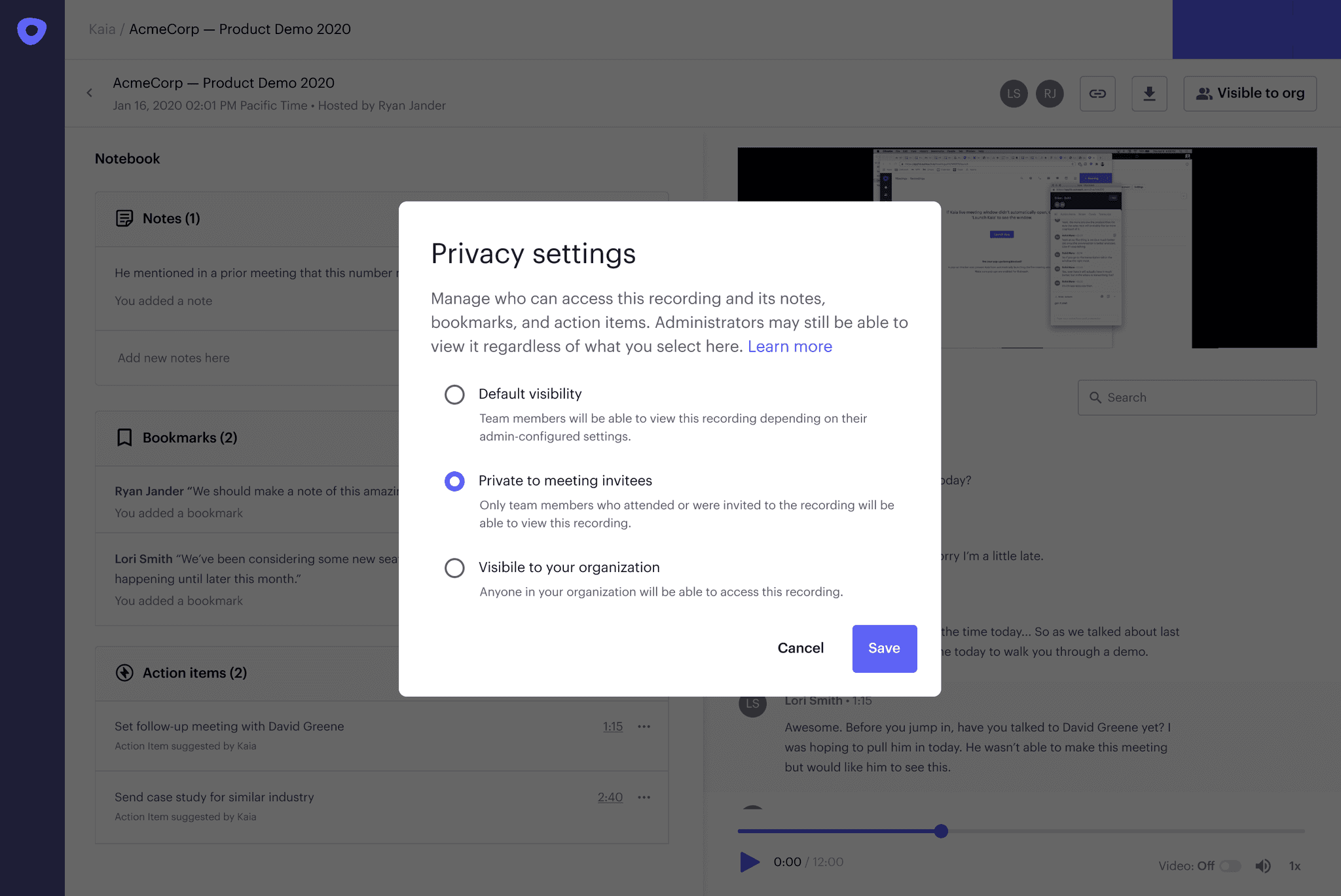1341x896 pixels.
Task: Open options for Send case study item
Action: pos(644,797)
